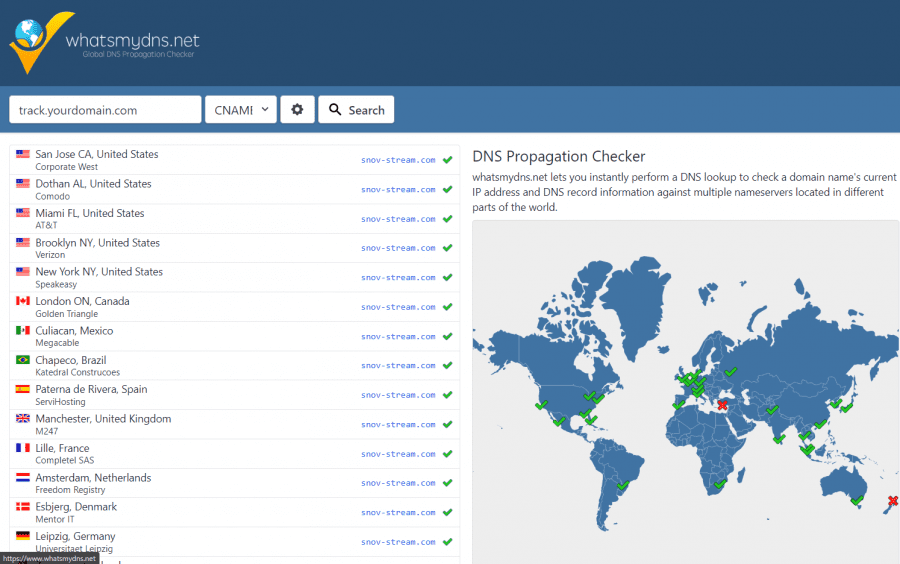Select the Leipzig, Germany server row
Screen dimensions: 900x564
click(x=234, y=542)
